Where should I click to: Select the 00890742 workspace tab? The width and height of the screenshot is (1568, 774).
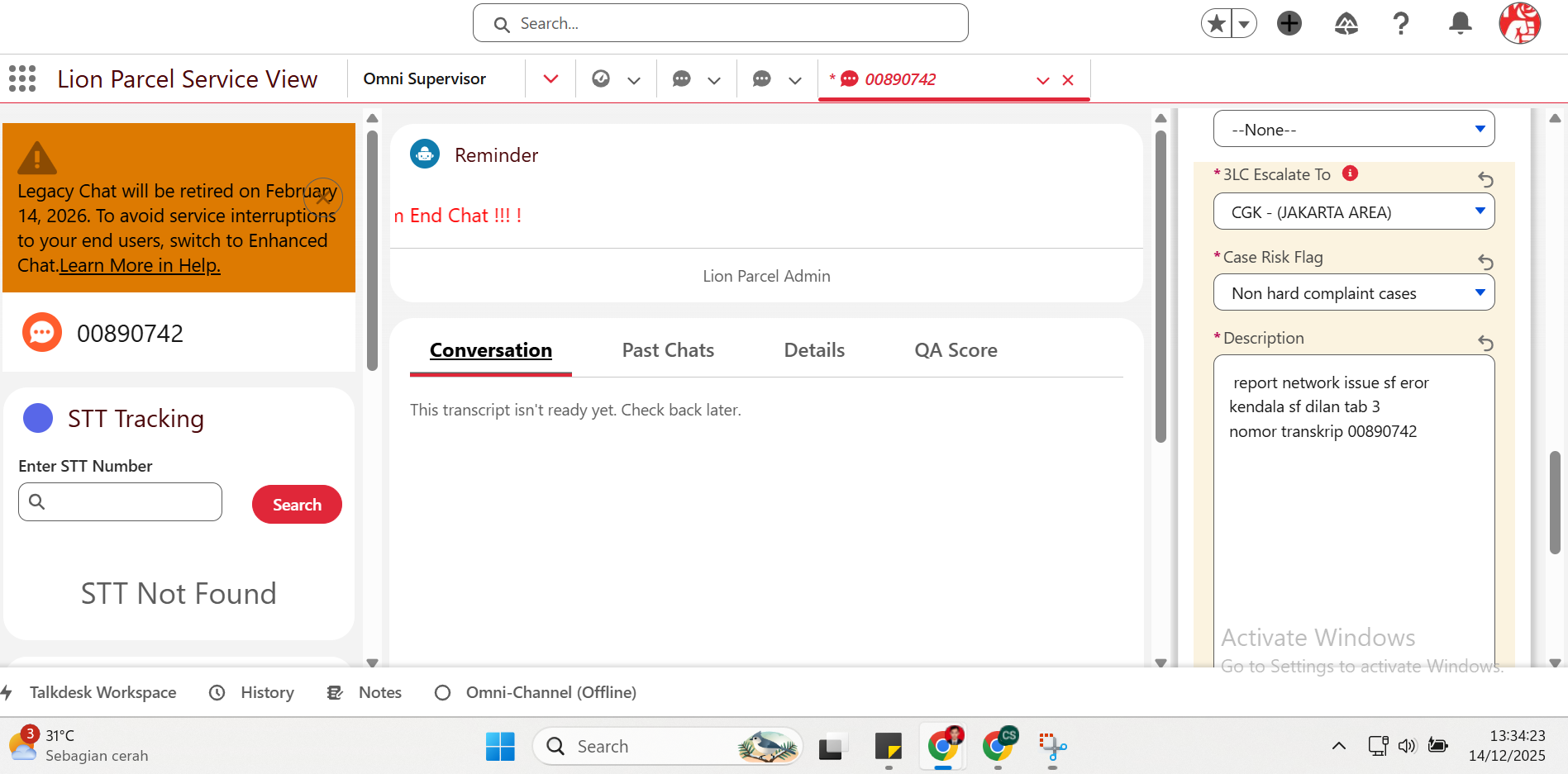pos(900,79)
